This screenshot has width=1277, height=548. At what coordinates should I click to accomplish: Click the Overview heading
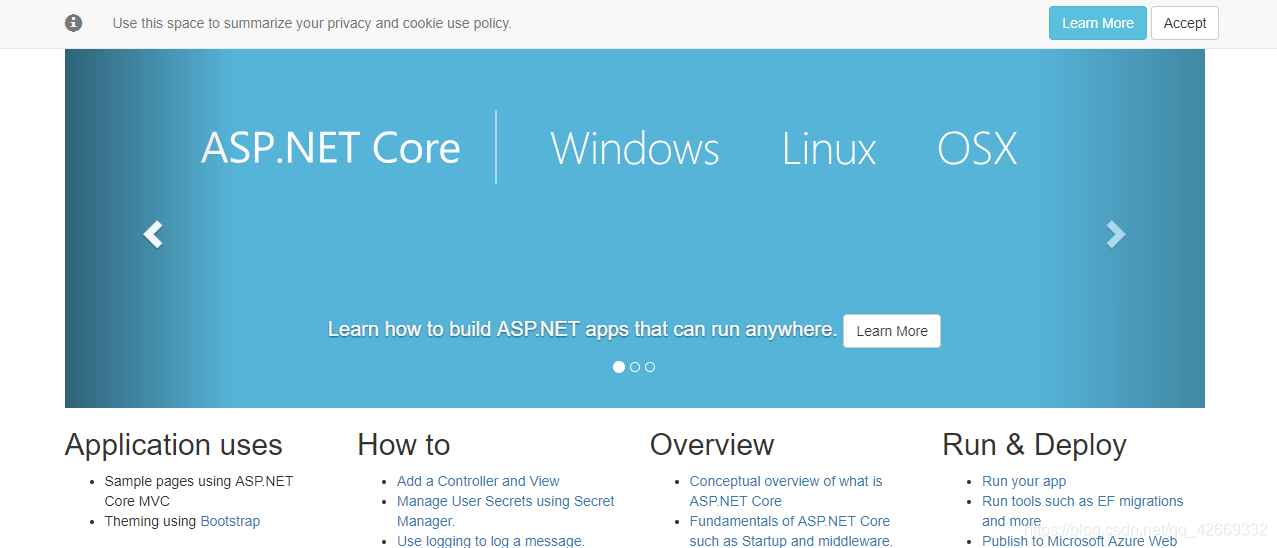[712, 445]
